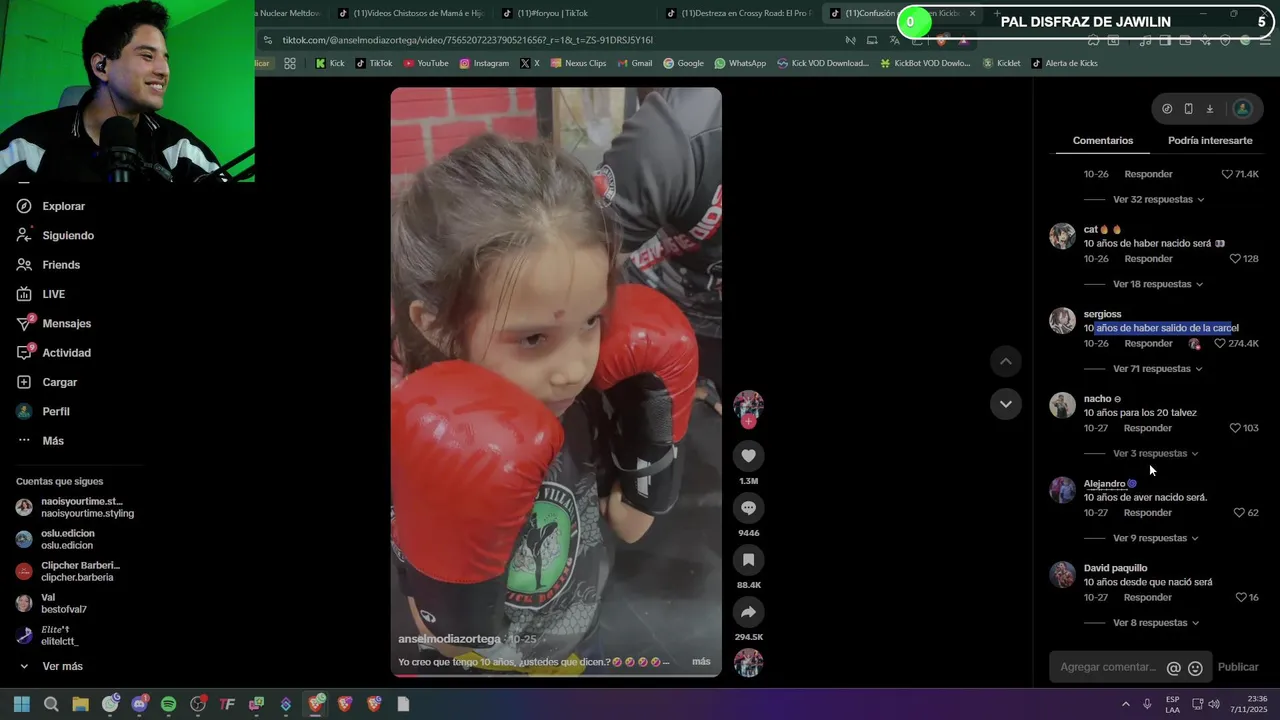Like nacho's comment with 103 likes
The image size is (1280, 720).
[x=1236, y=428]
